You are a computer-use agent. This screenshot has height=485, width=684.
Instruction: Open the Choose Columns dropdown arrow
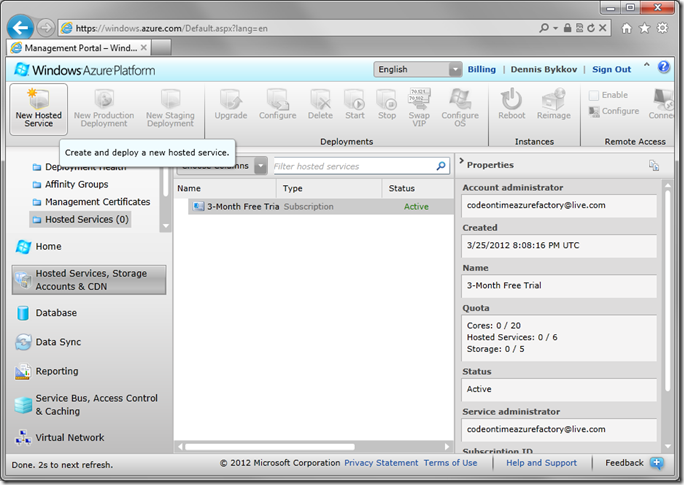click(x=260, y=166)
